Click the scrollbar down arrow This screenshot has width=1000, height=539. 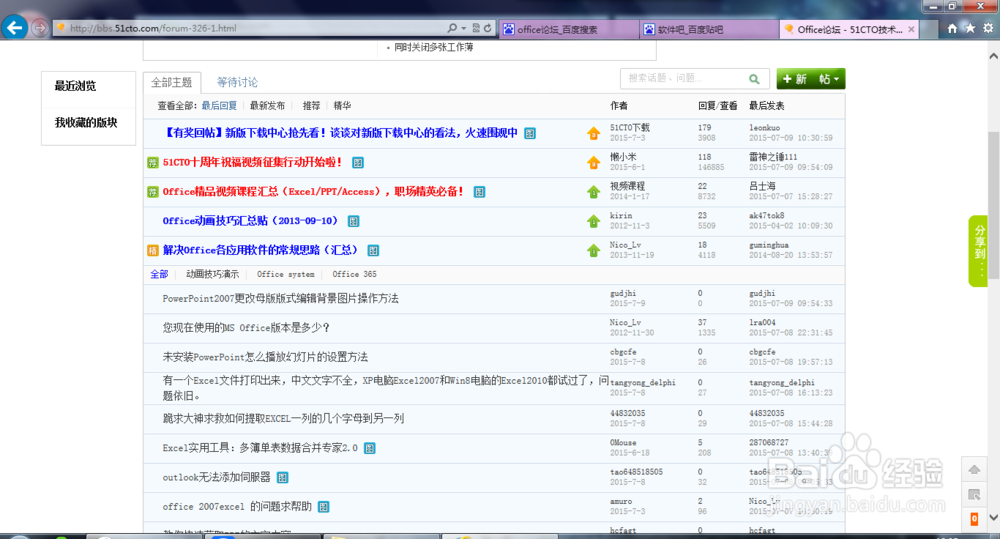(x=993, y=517)
